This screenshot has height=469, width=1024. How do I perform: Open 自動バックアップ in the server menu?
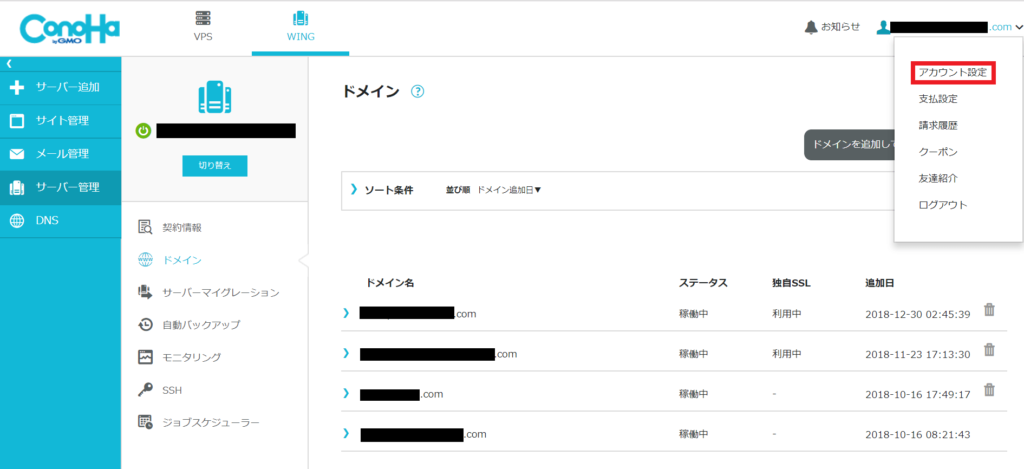201,324
